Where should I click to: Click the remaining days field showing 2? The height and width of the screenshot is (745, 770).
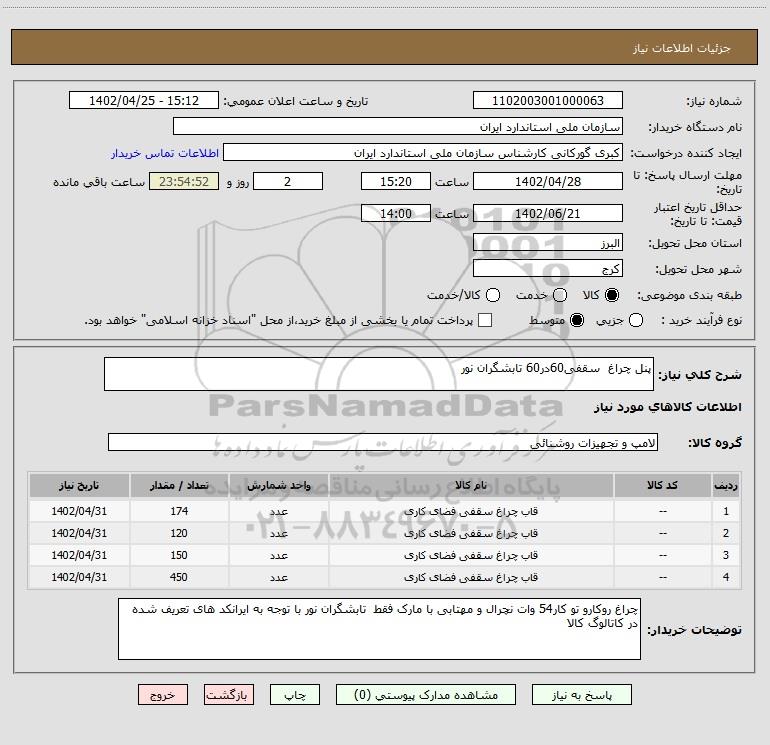point(288,181)
